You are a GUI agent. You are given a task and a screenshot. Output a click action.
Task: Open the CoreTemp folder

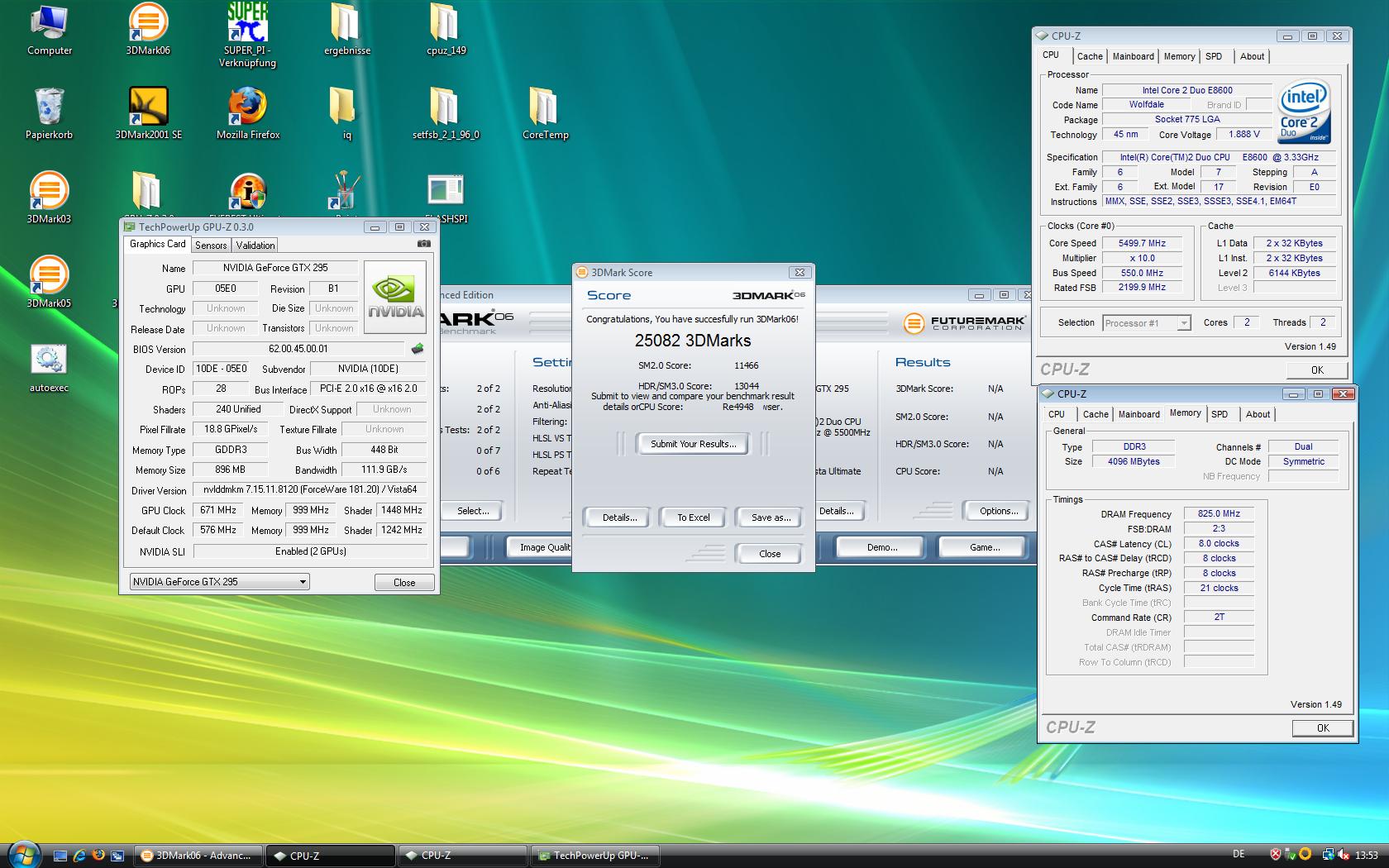[545, 114]
